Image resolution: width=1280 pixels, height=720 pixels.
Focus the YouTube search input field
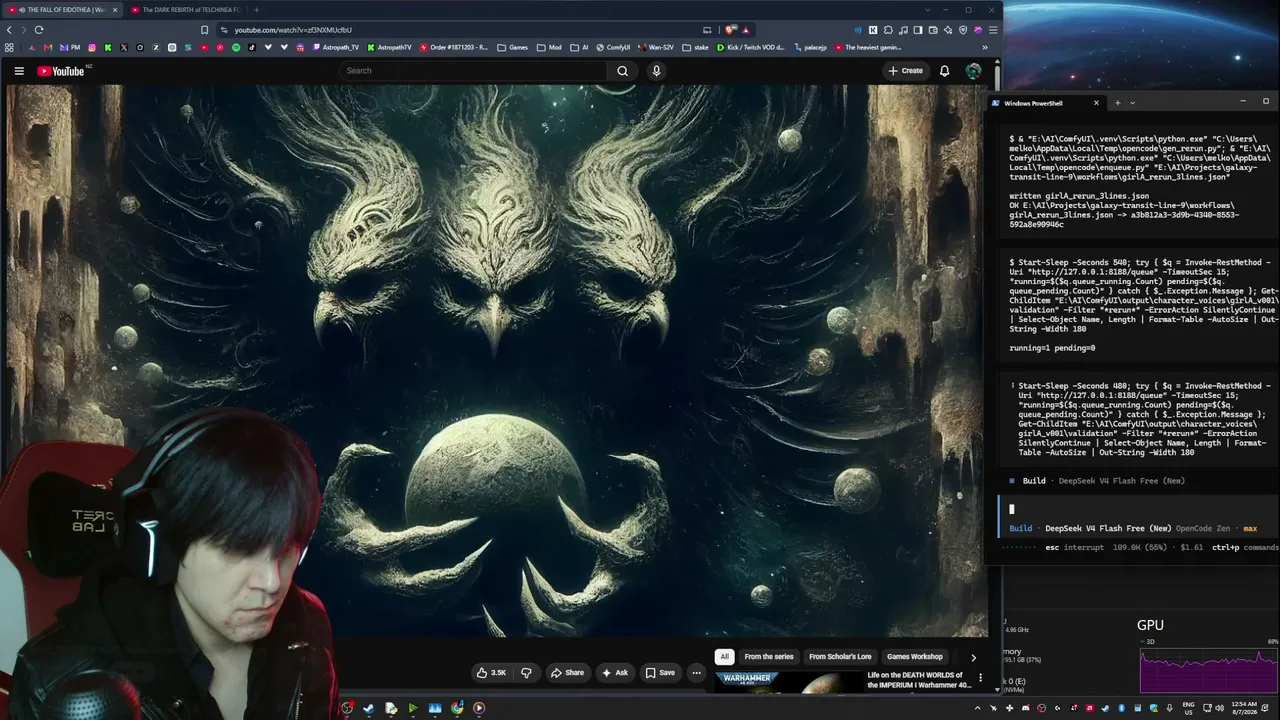[473, 71]
